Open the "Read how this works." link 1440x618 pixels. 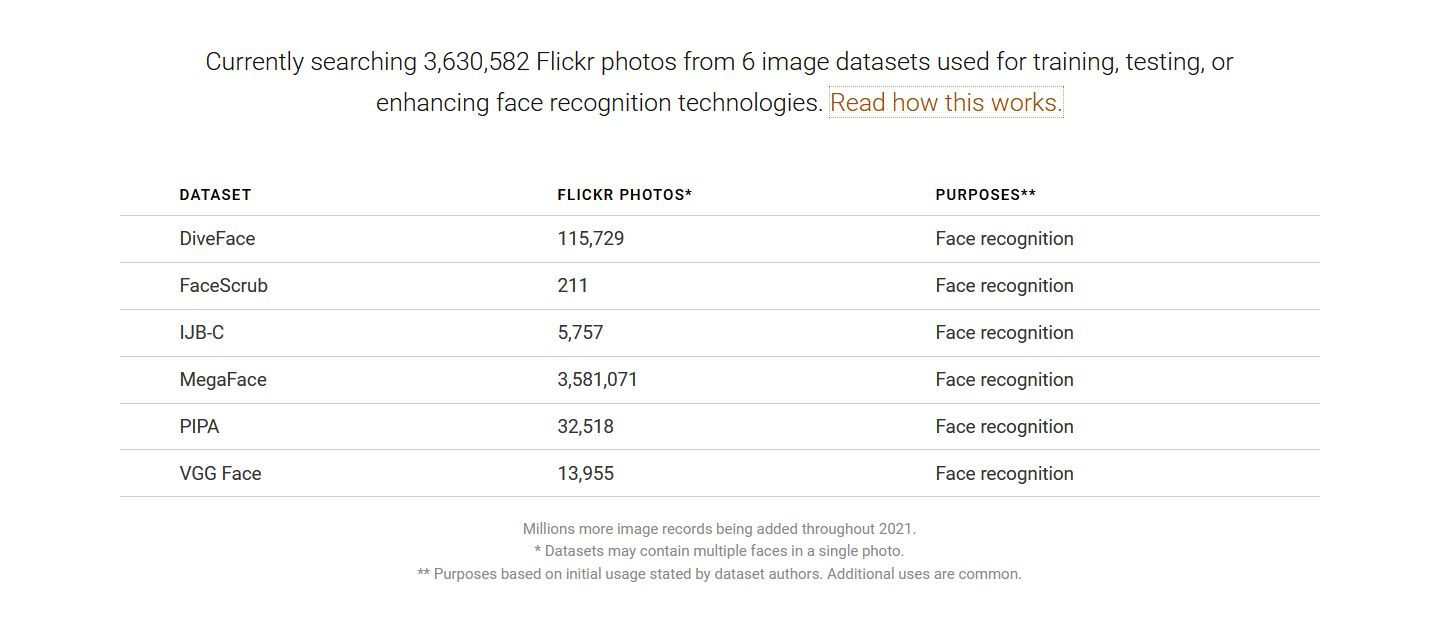point(945,103)
